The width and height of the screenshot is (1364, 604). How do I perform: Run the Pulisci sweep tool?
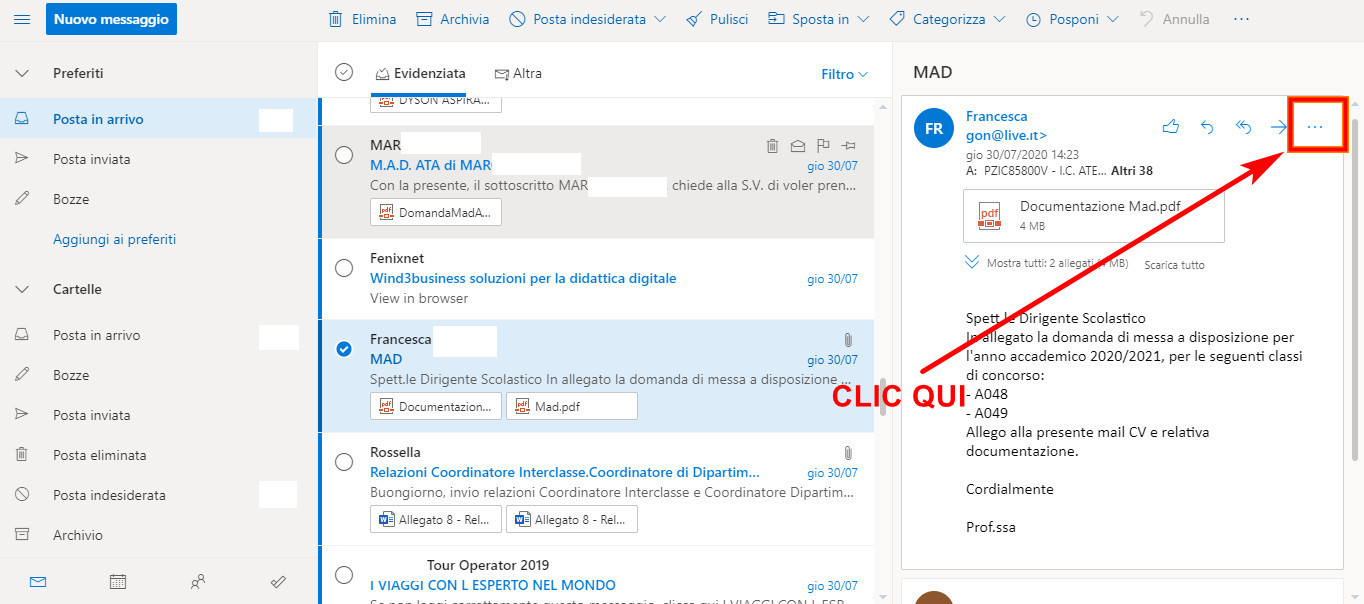point(716,18)
